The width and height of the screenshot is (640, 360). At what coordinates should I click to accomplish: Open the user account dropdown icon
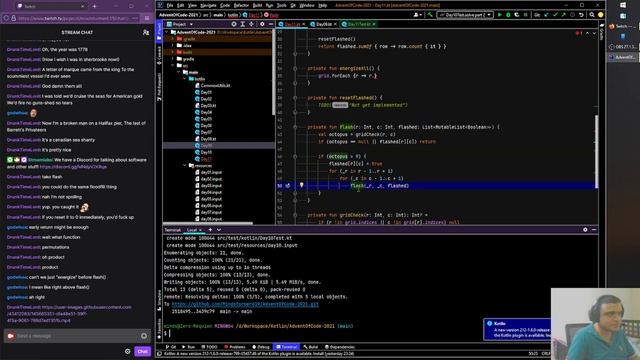(418, 15)
